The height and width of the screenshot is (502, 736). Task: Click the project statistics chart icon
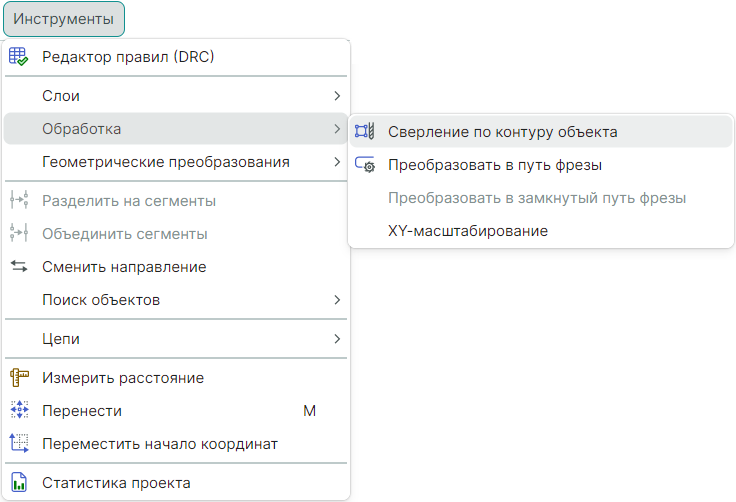20,483
